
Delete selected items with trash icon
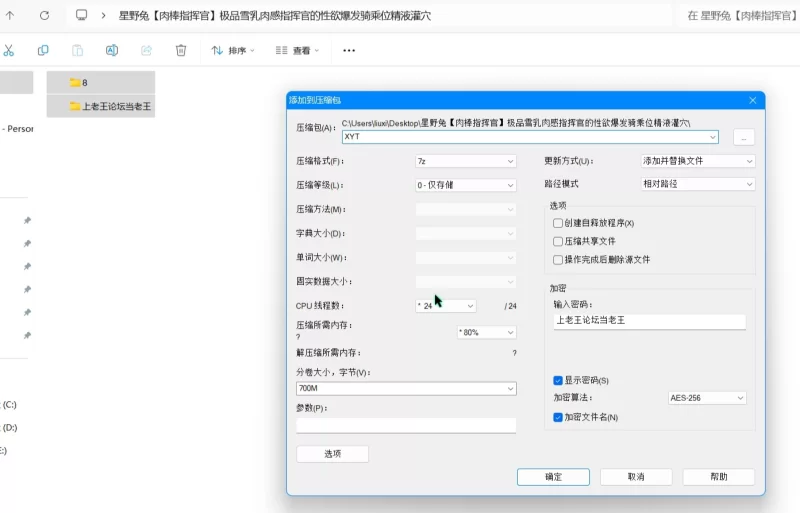pos(181,50)
